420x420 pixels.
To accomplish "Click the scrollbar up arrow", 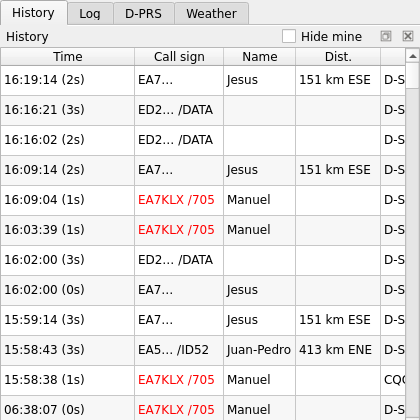I will [413, 56].
